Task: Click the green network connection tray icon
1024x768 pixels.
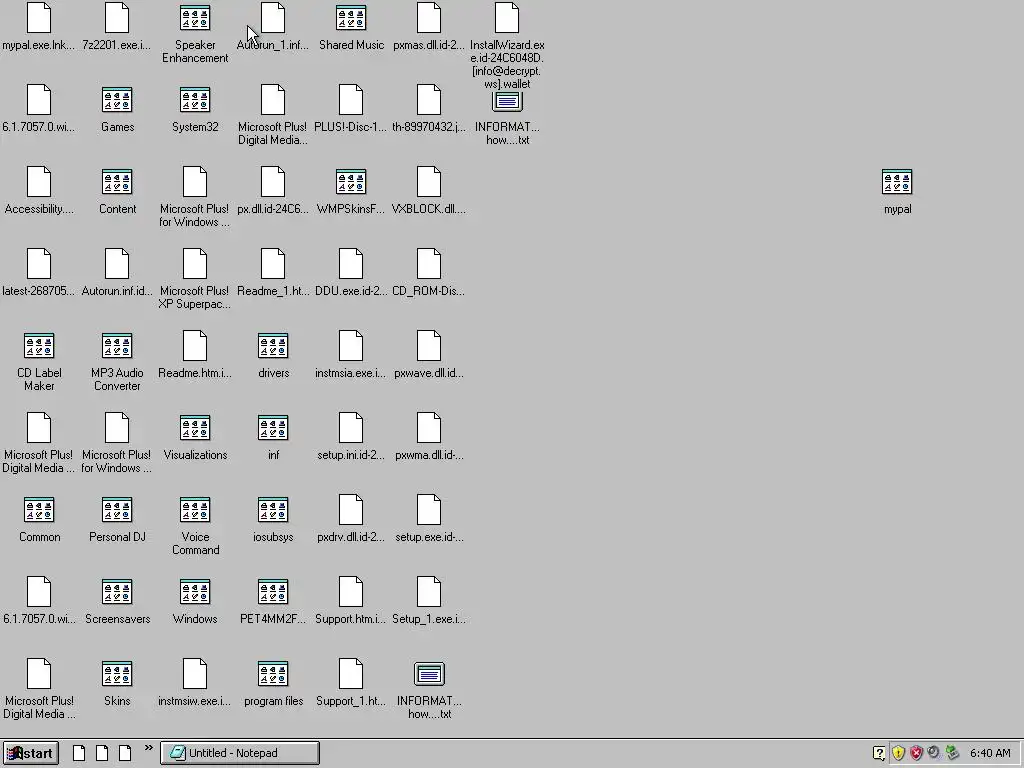Action: point(952,753)
